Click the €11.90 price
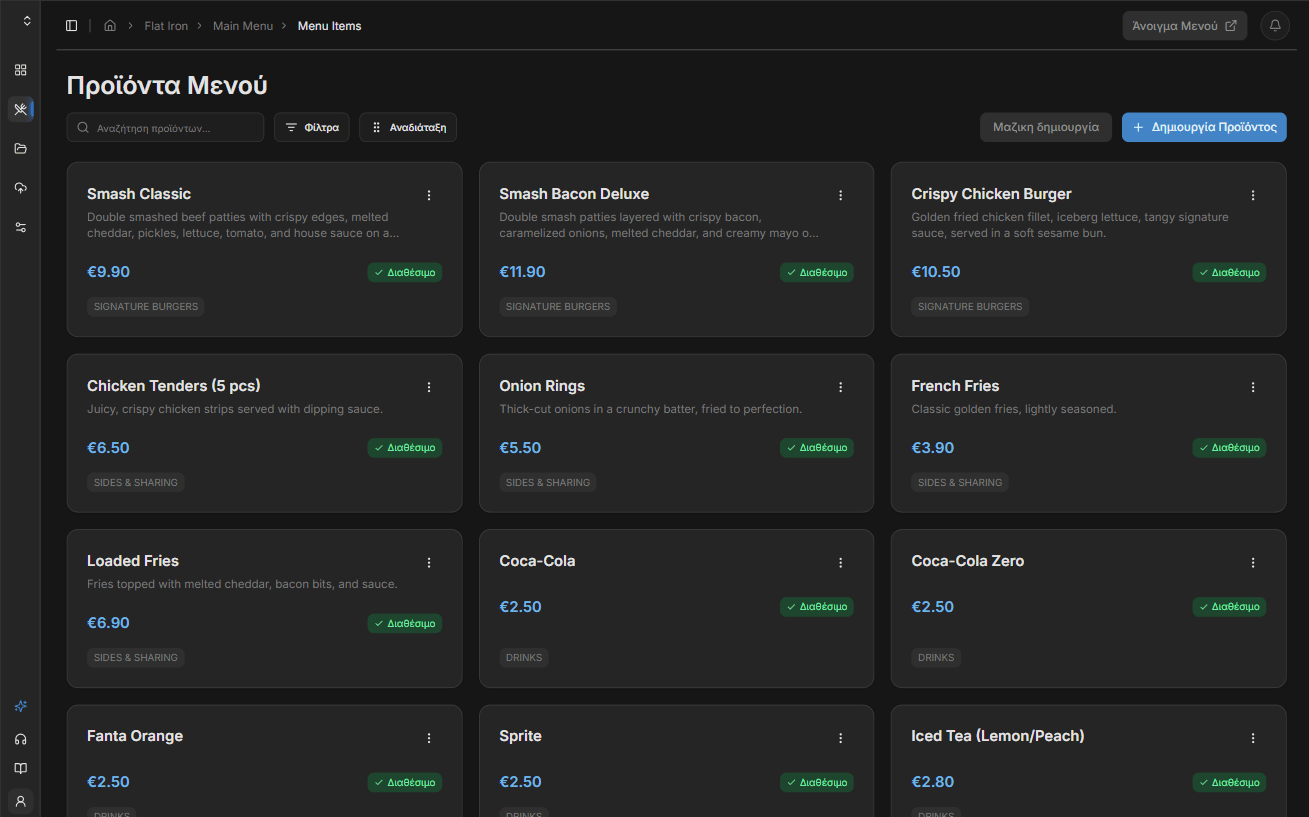This screenshot has height=817, width=1309. [522, 272]
